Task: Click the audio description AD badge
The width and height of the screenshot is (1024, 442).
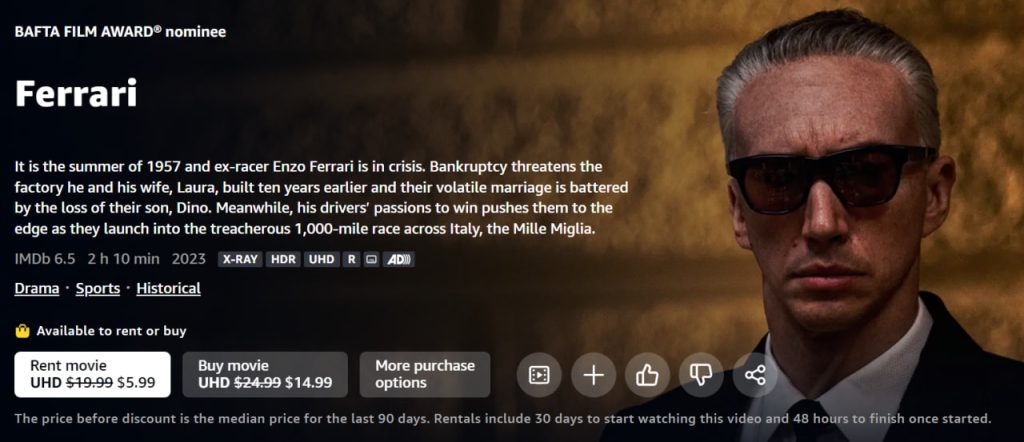Action: pos(398,259)
